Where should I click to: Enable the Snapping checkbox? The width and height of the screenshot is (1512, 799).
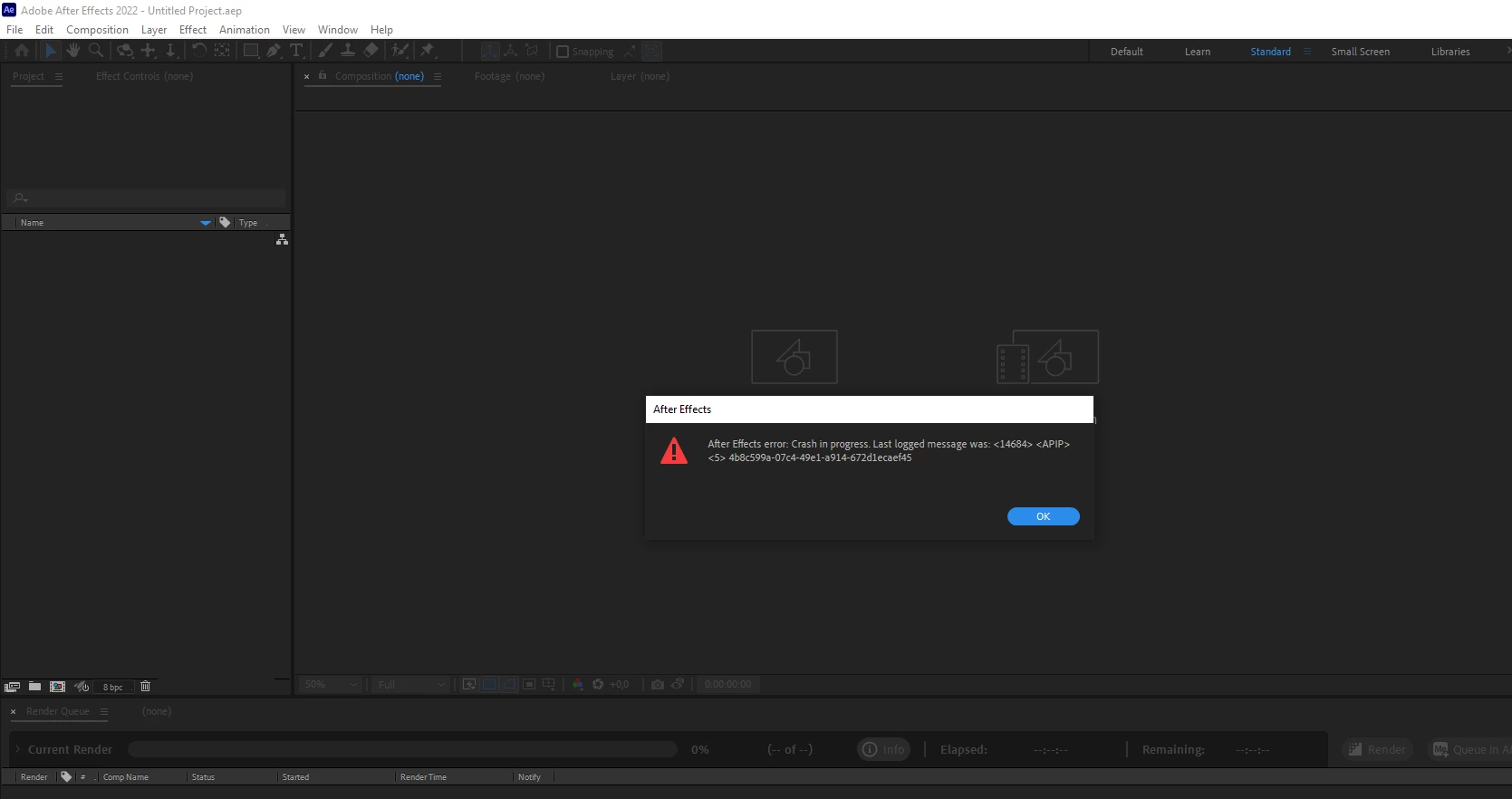[x=562, y=52]
